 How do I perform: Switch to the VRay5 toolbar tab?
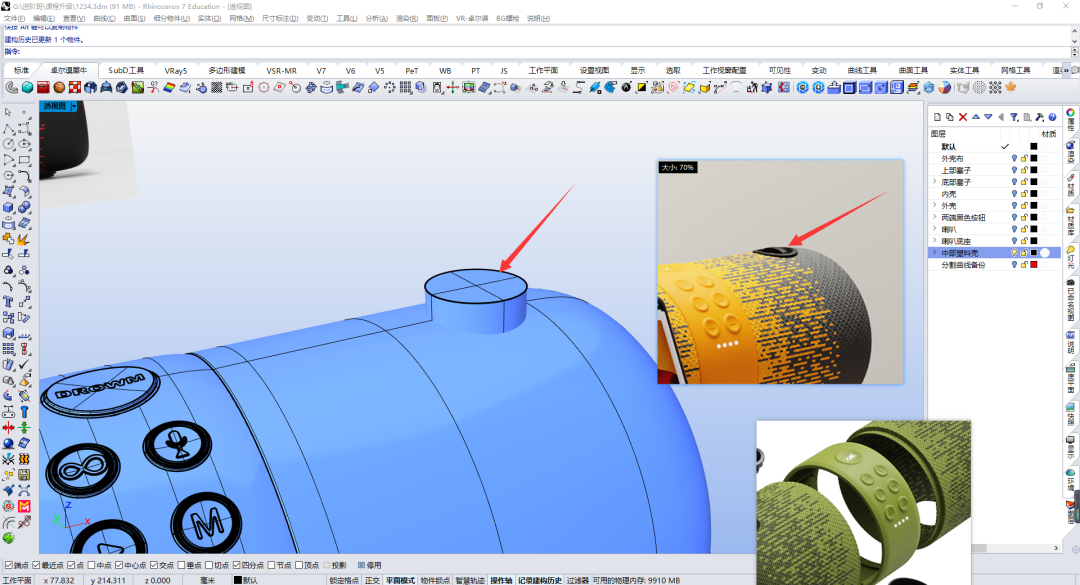tap(176, 70)
